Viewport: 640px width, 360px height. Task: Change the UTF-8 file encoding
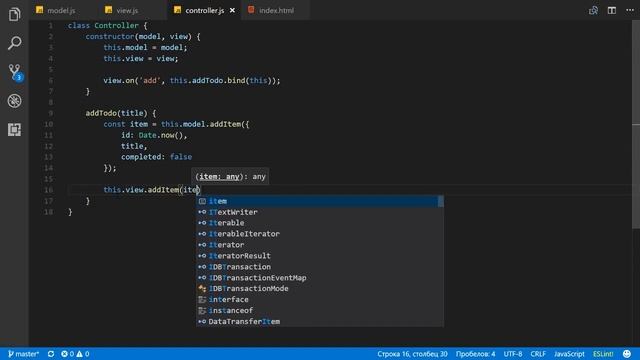point(513,354)
